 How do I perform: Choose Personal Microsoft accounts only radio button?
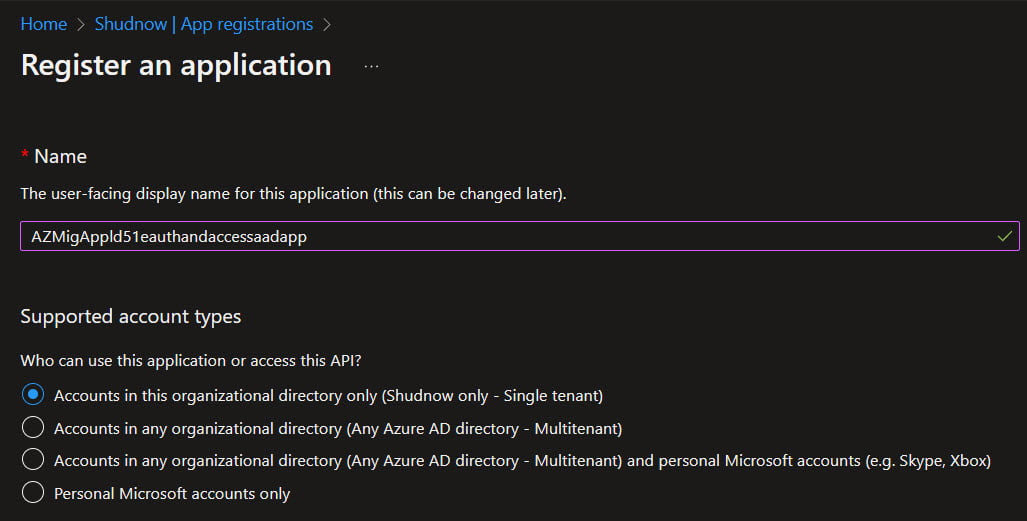(33, 492)
